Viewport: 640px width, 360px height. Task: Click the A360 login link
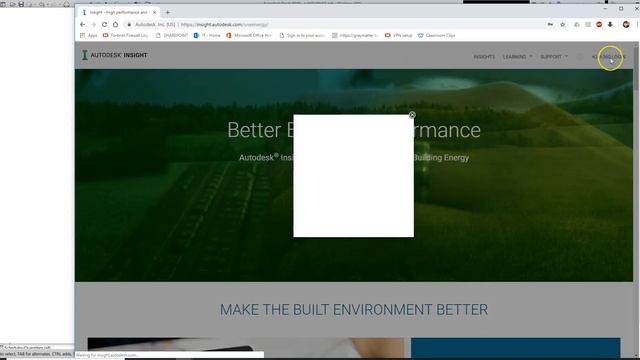[x=609, y=57]
